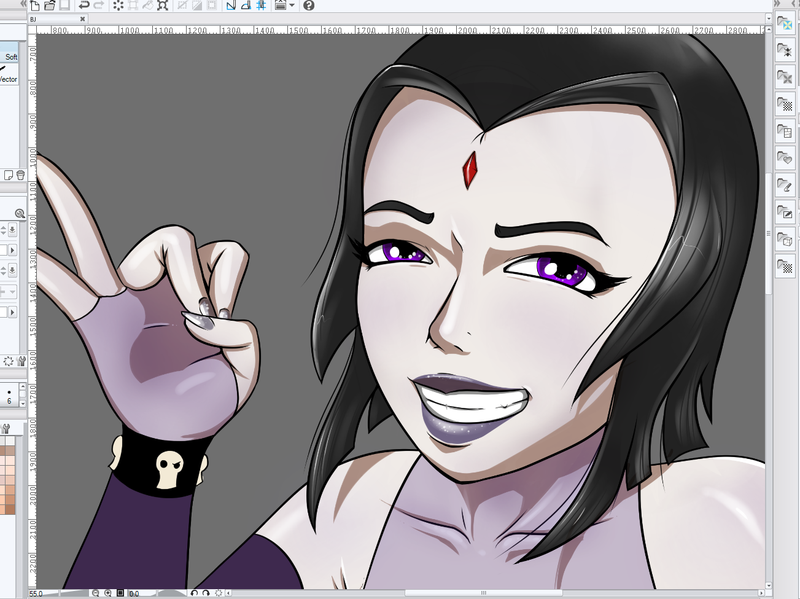Rotate the canvas right
The width and height of the screenshot is (800, 599).
pos(206,593)
